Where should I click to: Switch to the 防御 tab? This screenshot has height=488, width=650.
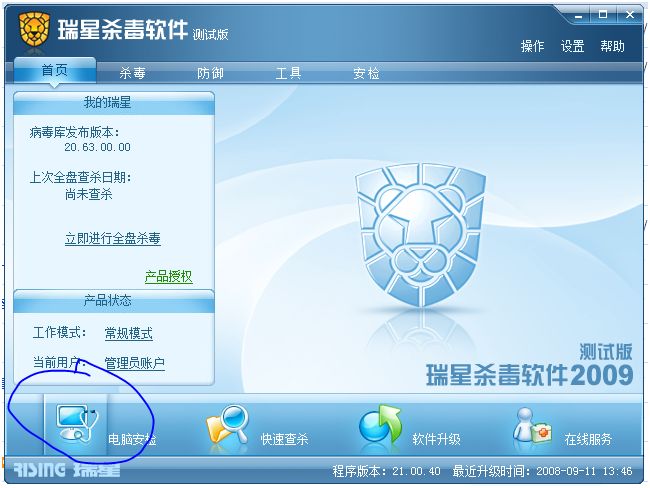(x=210, y=73)
